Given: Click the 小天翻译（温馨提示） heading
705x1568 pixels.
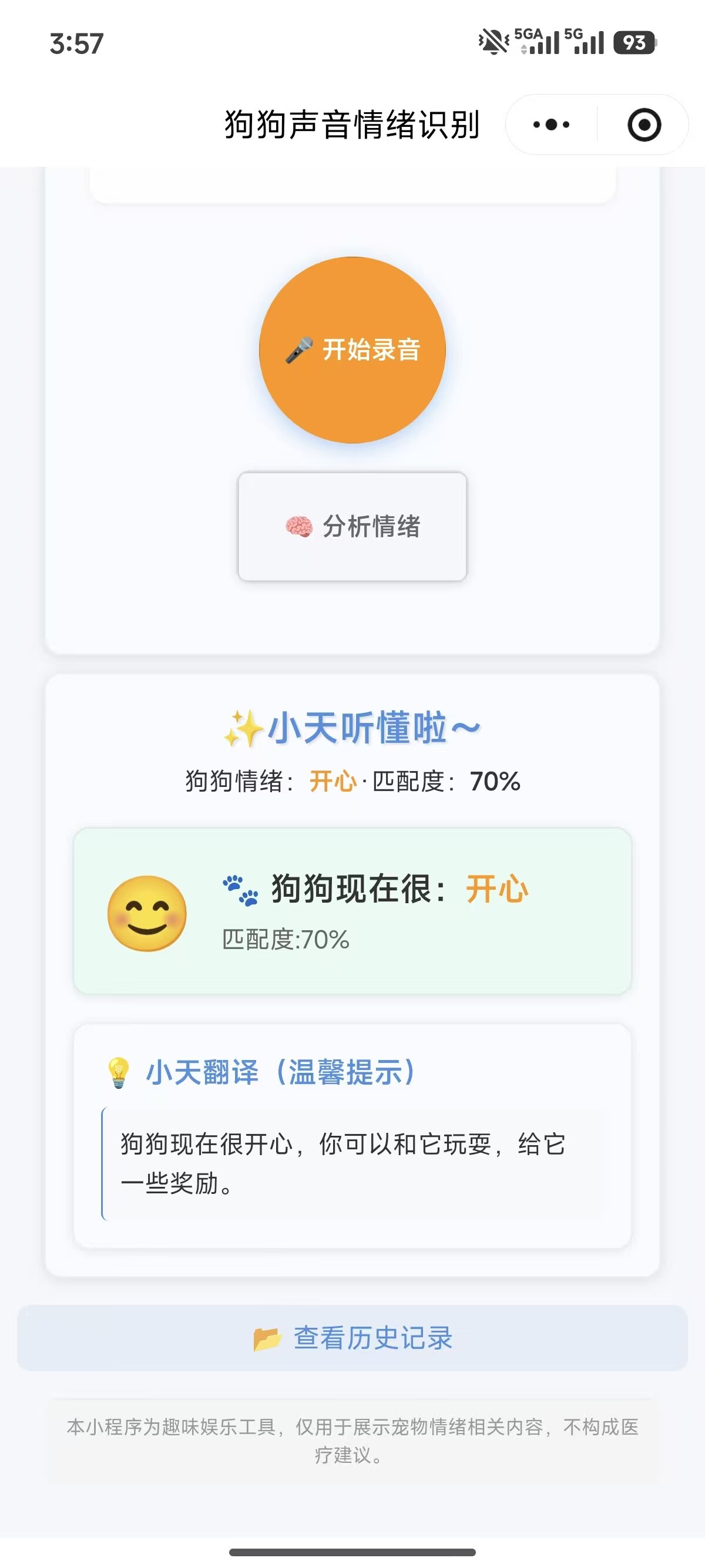Looking at the screenshot, I should pos(281,1072).
